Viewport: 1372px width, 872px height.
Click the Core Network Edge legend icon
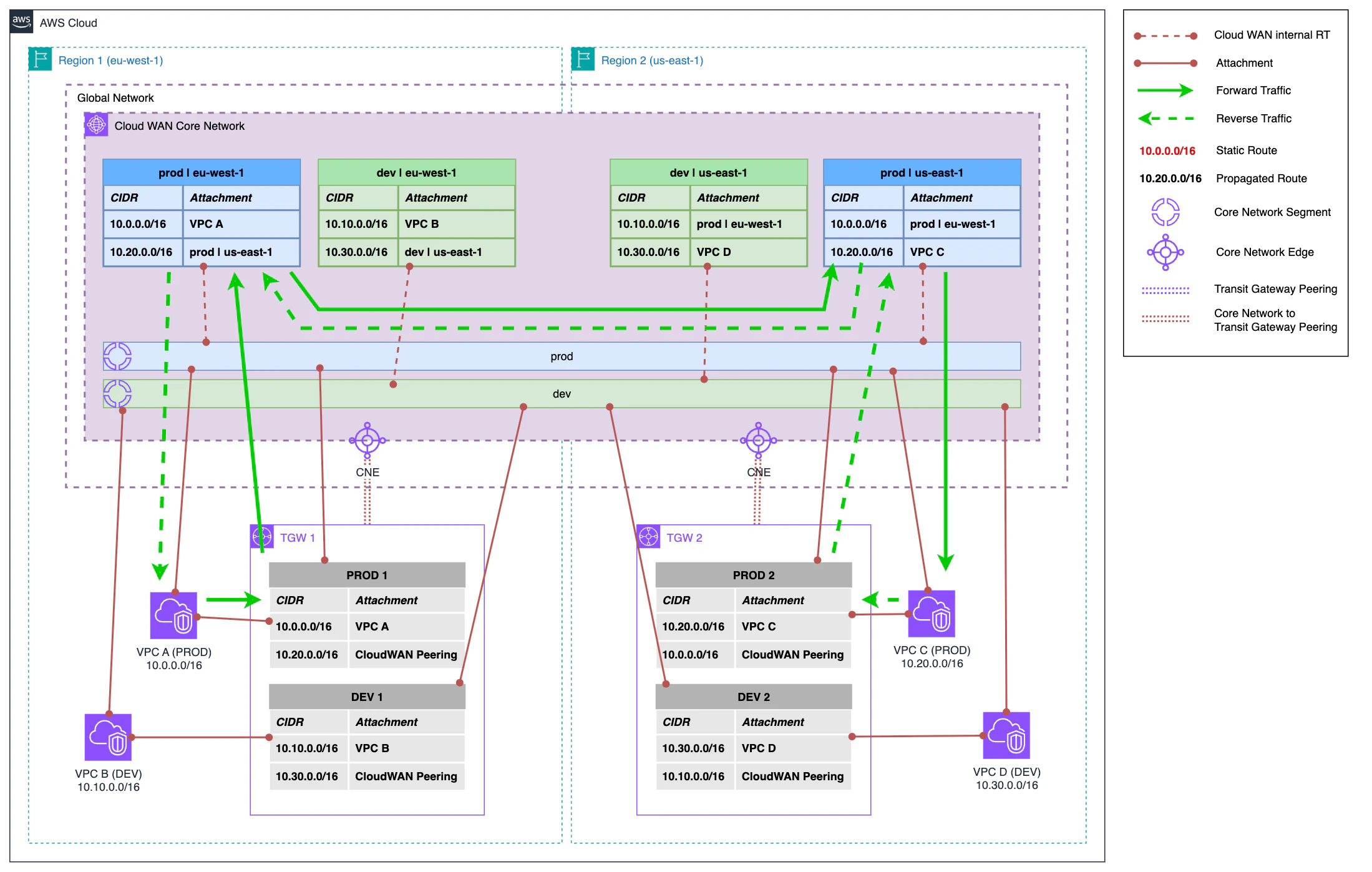1166,252
